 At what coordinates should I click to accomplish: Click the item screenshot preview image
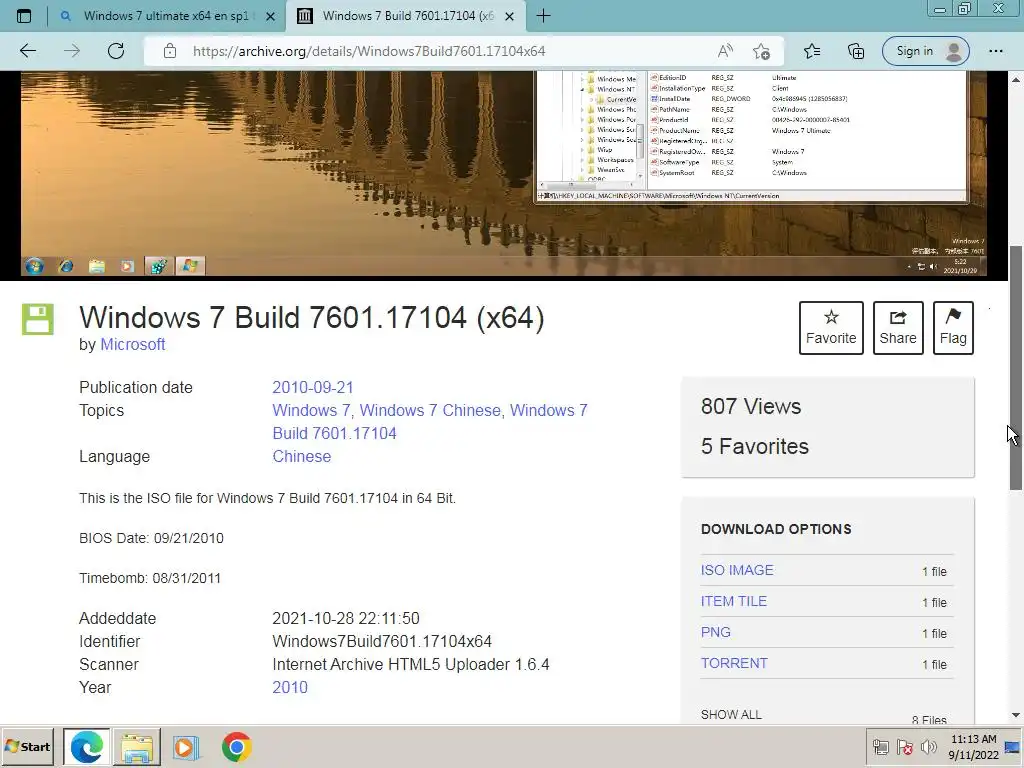504,174
